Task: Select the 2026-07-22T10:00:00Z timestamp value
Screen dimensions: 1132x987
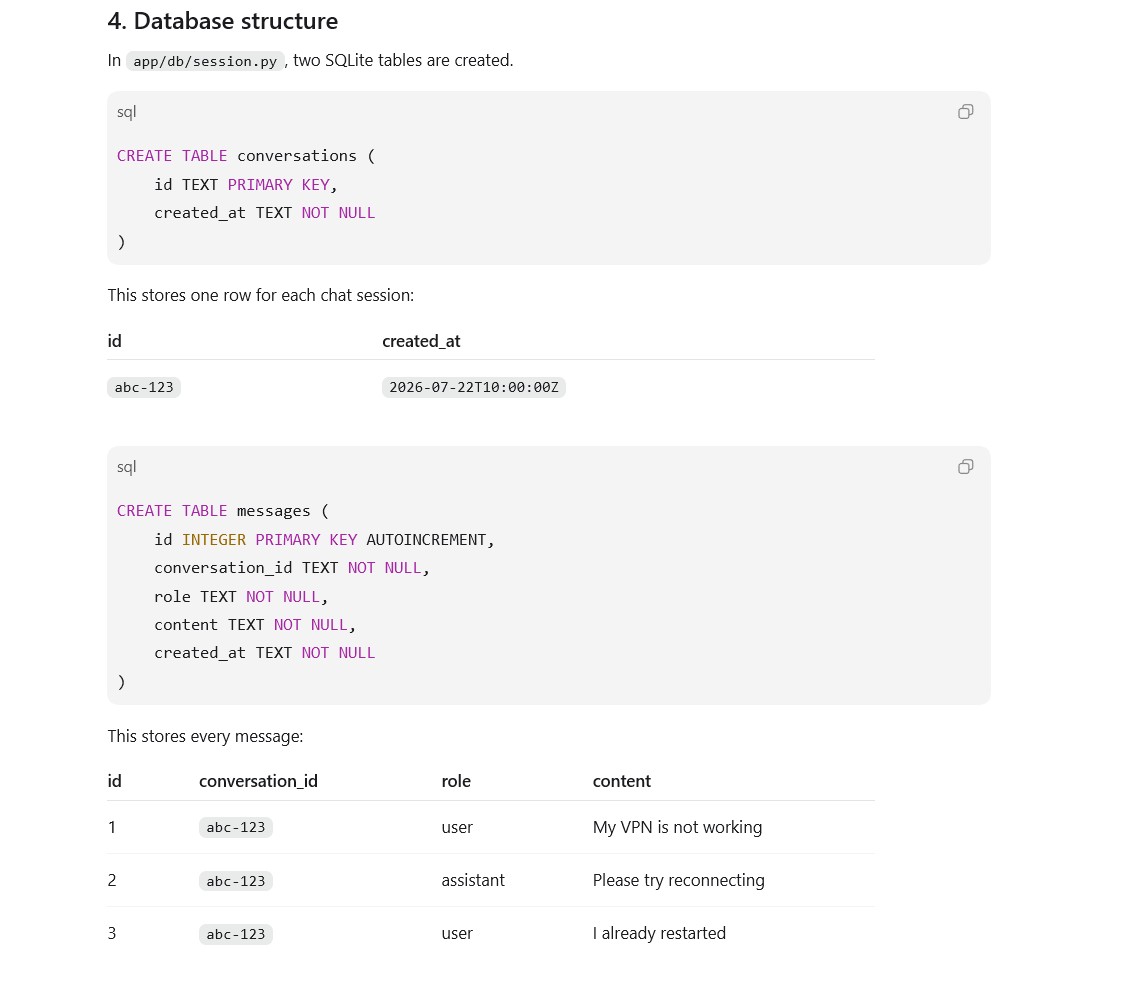Action: click(474, 388)
